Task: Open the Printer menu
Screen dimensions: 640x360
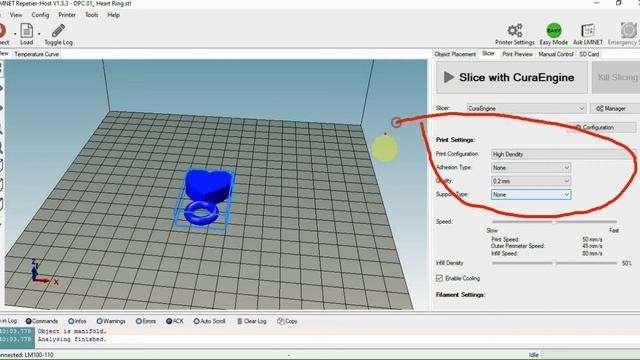Action: point(67,15)
